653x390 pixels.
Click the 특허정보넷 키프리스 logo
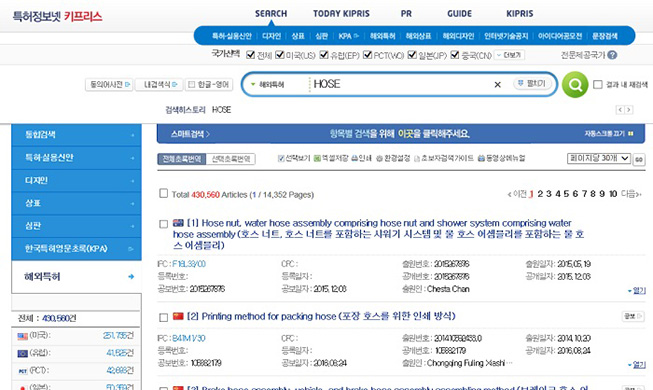[57, 17]
